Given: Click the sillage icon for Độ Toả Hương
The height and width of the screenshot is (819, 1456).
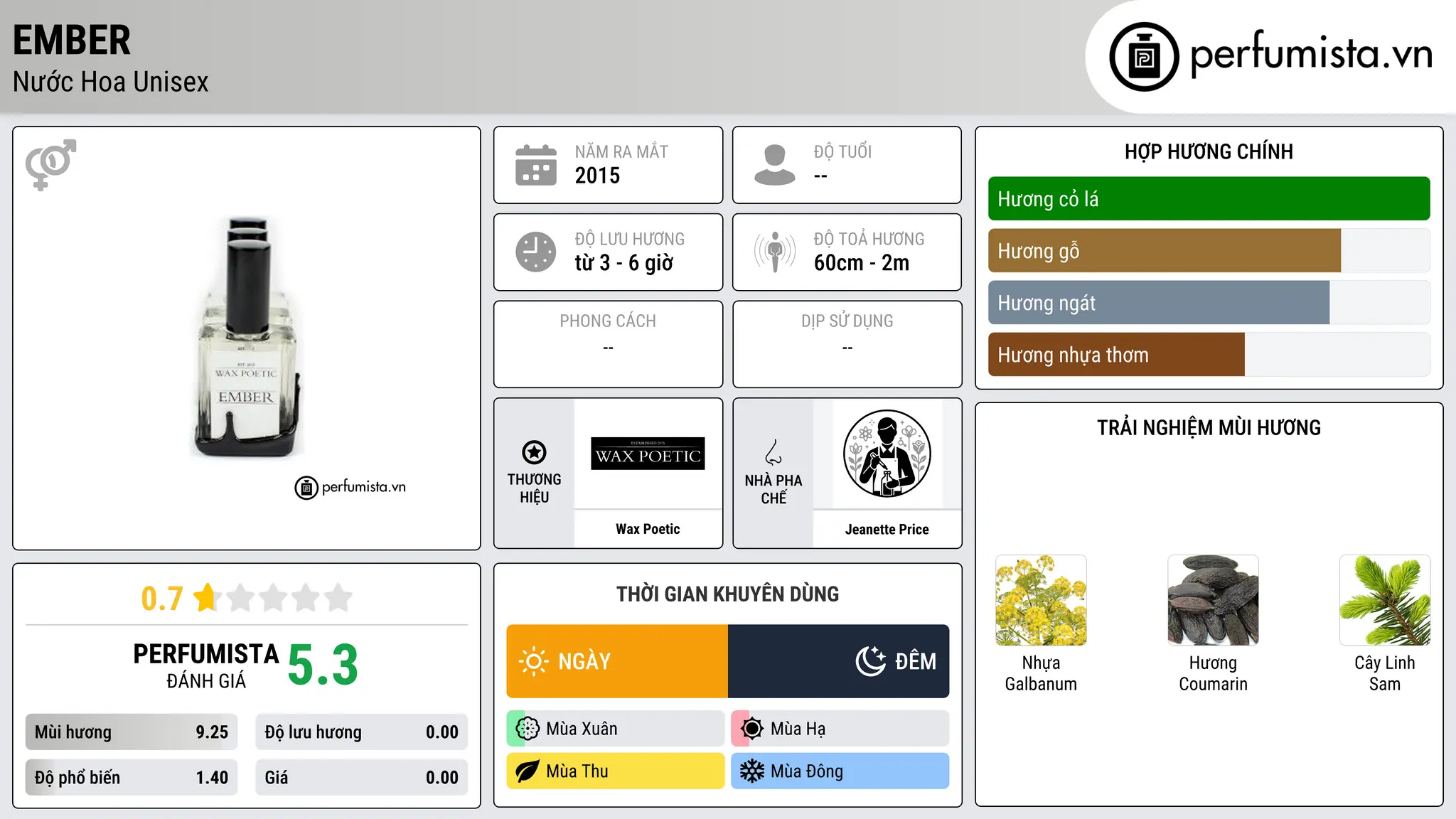Looking at the screenshot, I should 774,252.
